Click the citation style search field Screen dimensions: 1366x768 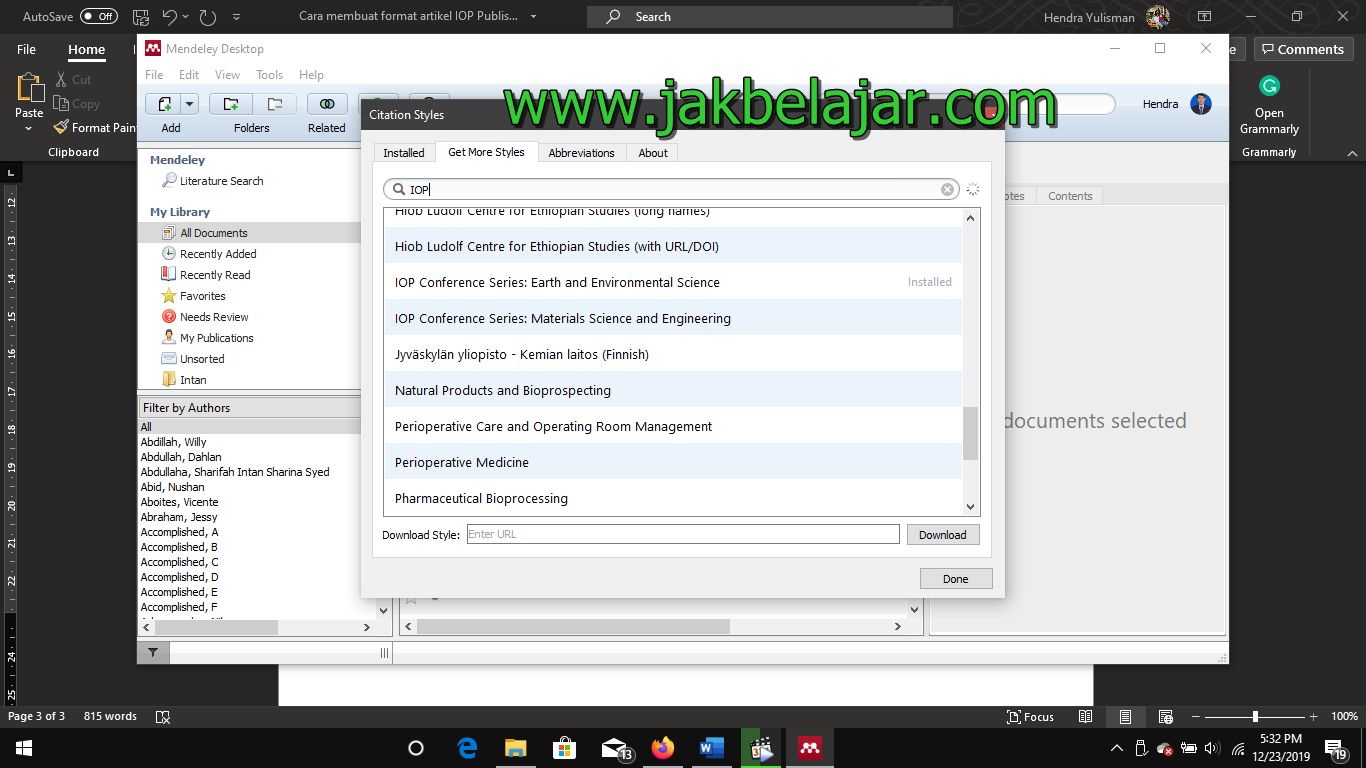(x=671, y=189)
